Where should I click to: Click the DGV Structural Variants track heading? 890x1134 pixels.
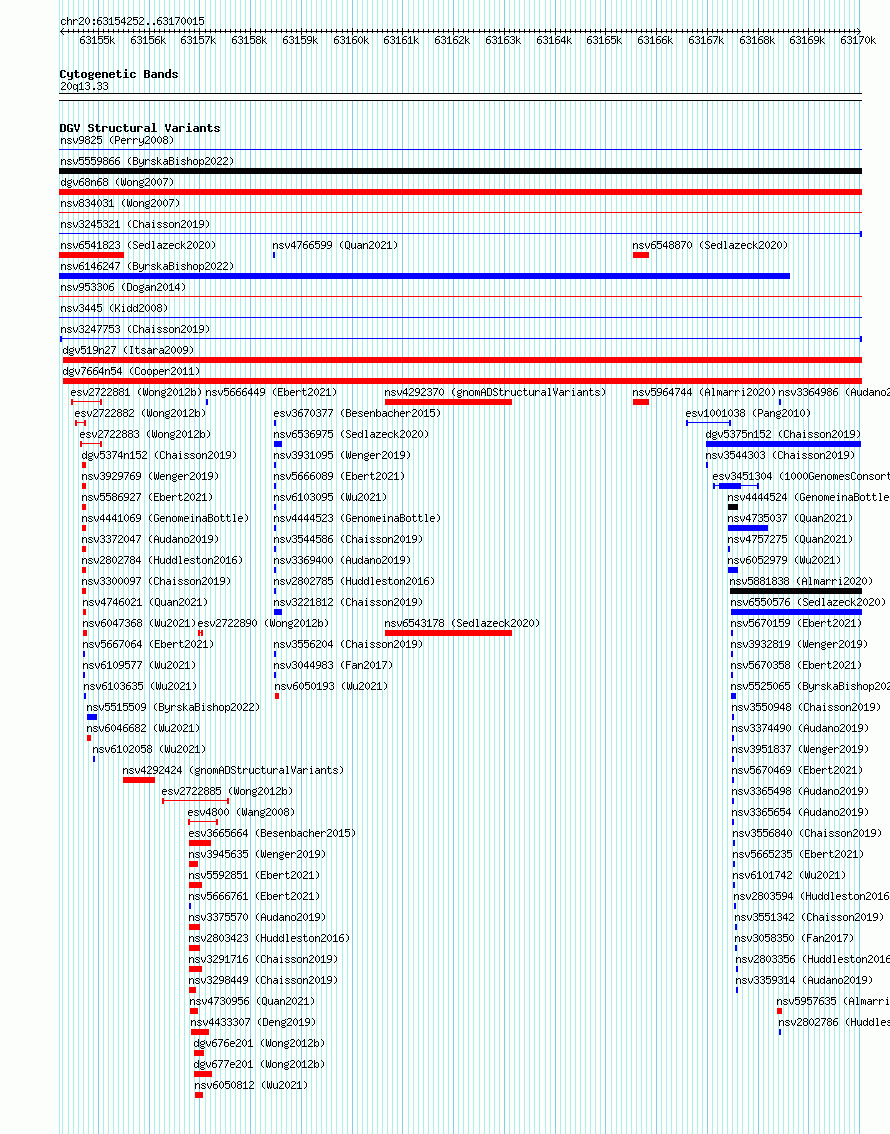point(140,128)
